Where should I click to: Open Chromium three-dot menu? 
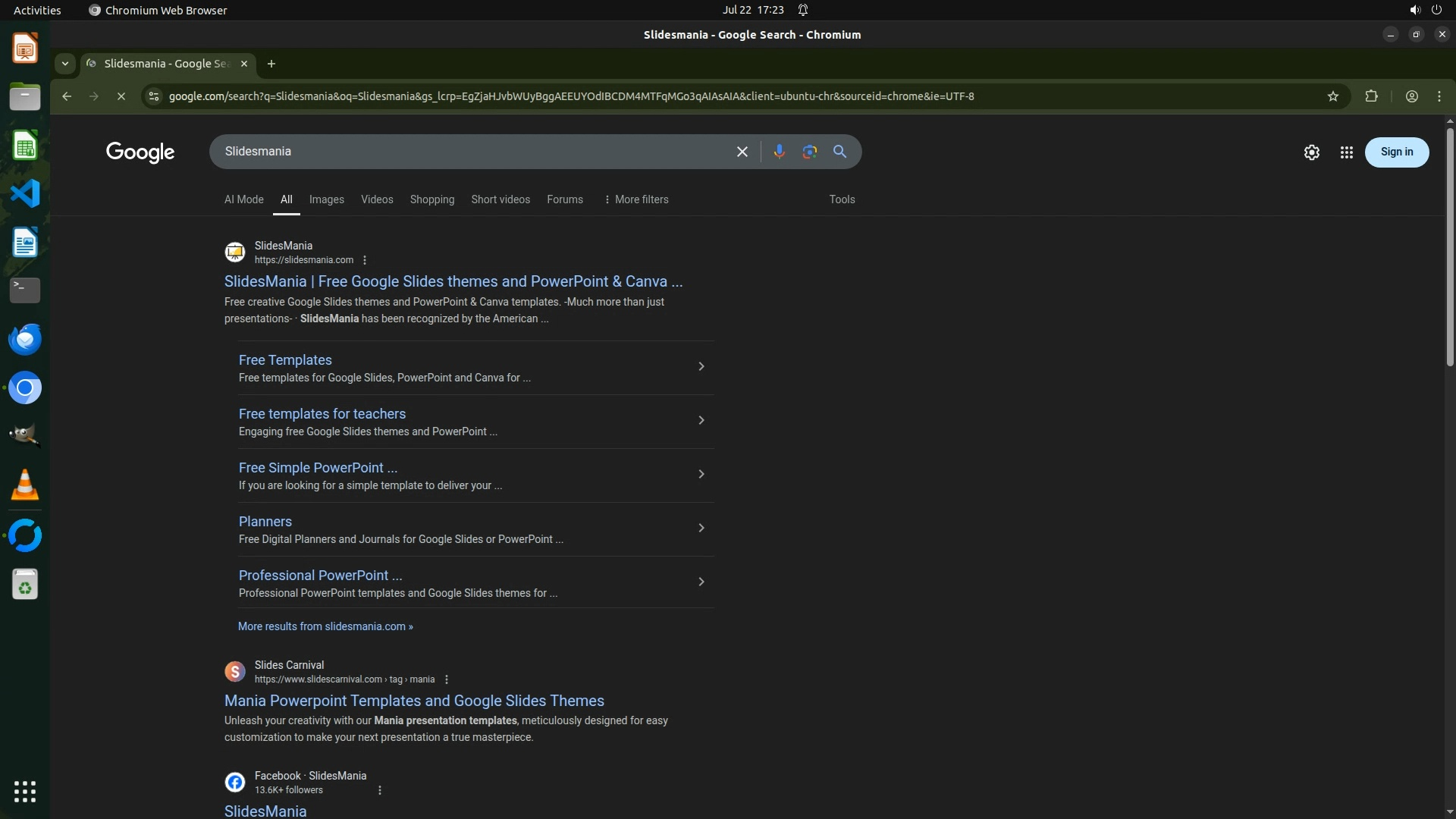(1439, 96)
